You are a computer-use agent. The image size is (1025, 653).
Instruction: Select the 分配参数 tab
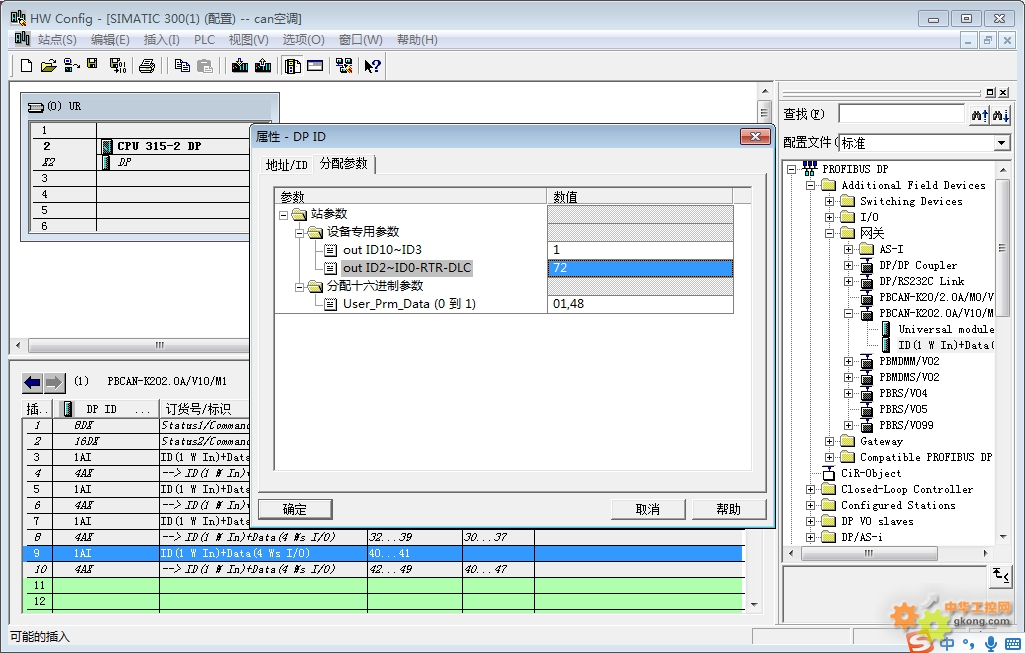click(x=344, y=163)
